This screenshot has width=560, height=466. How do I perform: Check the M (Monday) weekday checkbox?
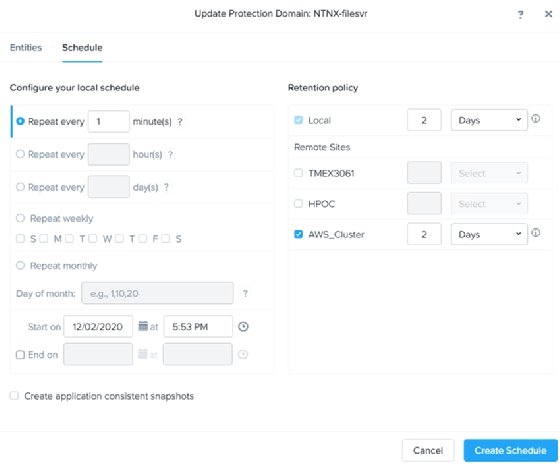44,239
